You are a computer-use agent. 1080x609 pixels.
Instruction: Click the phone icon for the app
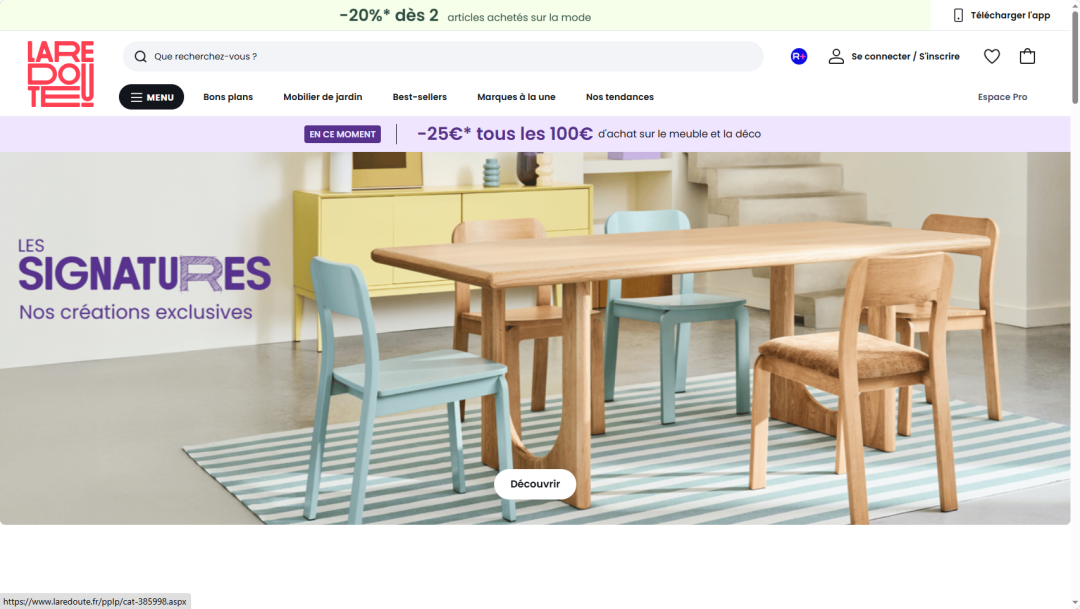[x=958, y=15]
